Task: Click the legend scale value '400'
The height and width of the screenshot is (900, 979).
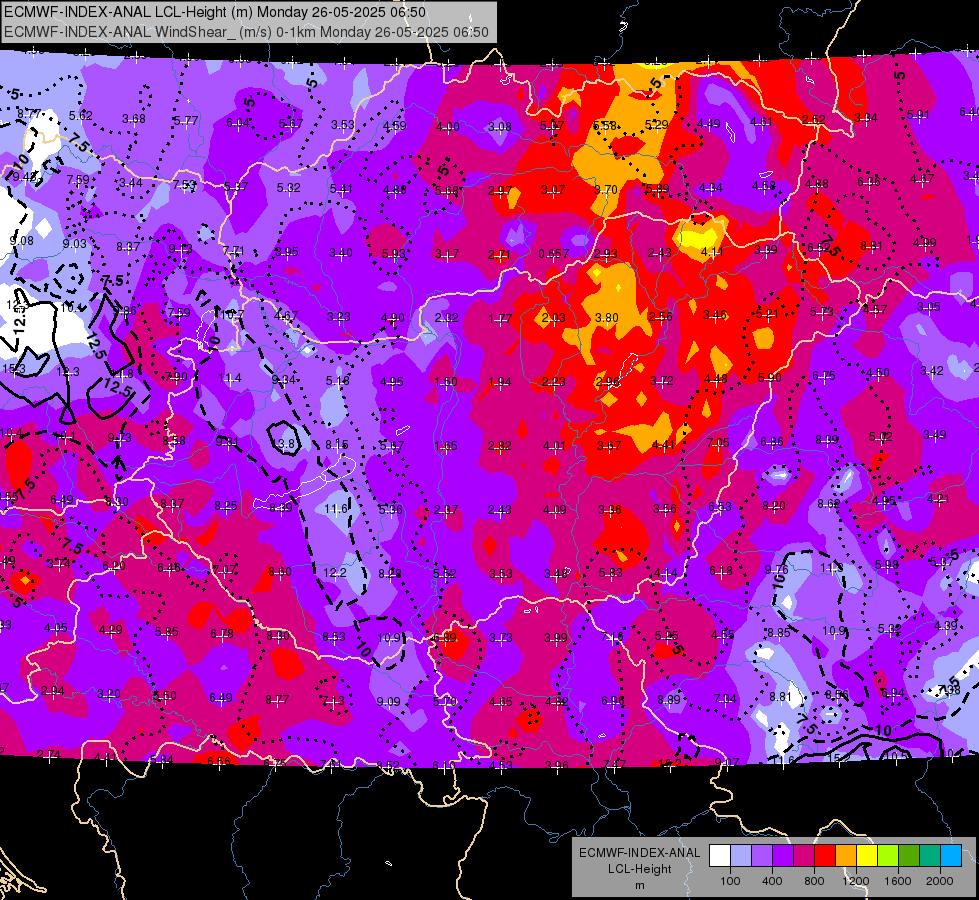Action: pos(772,881)
